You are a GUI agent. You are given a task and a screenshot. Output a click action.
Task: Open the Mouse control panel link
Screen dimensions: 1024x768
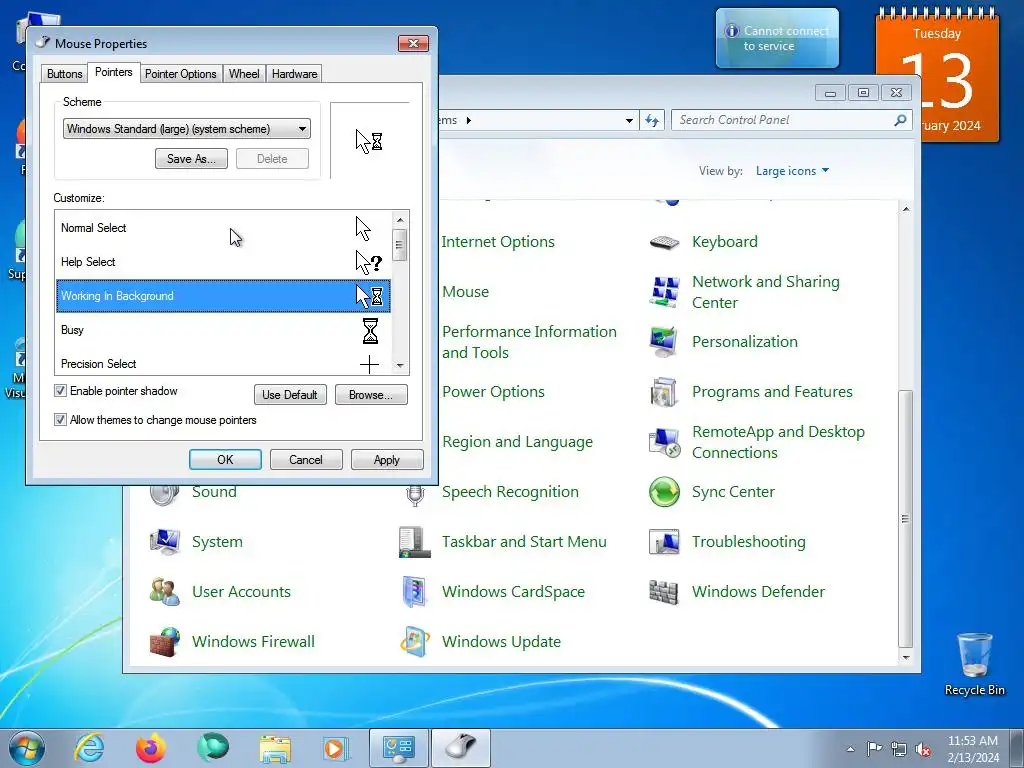[x=465, y=292]
